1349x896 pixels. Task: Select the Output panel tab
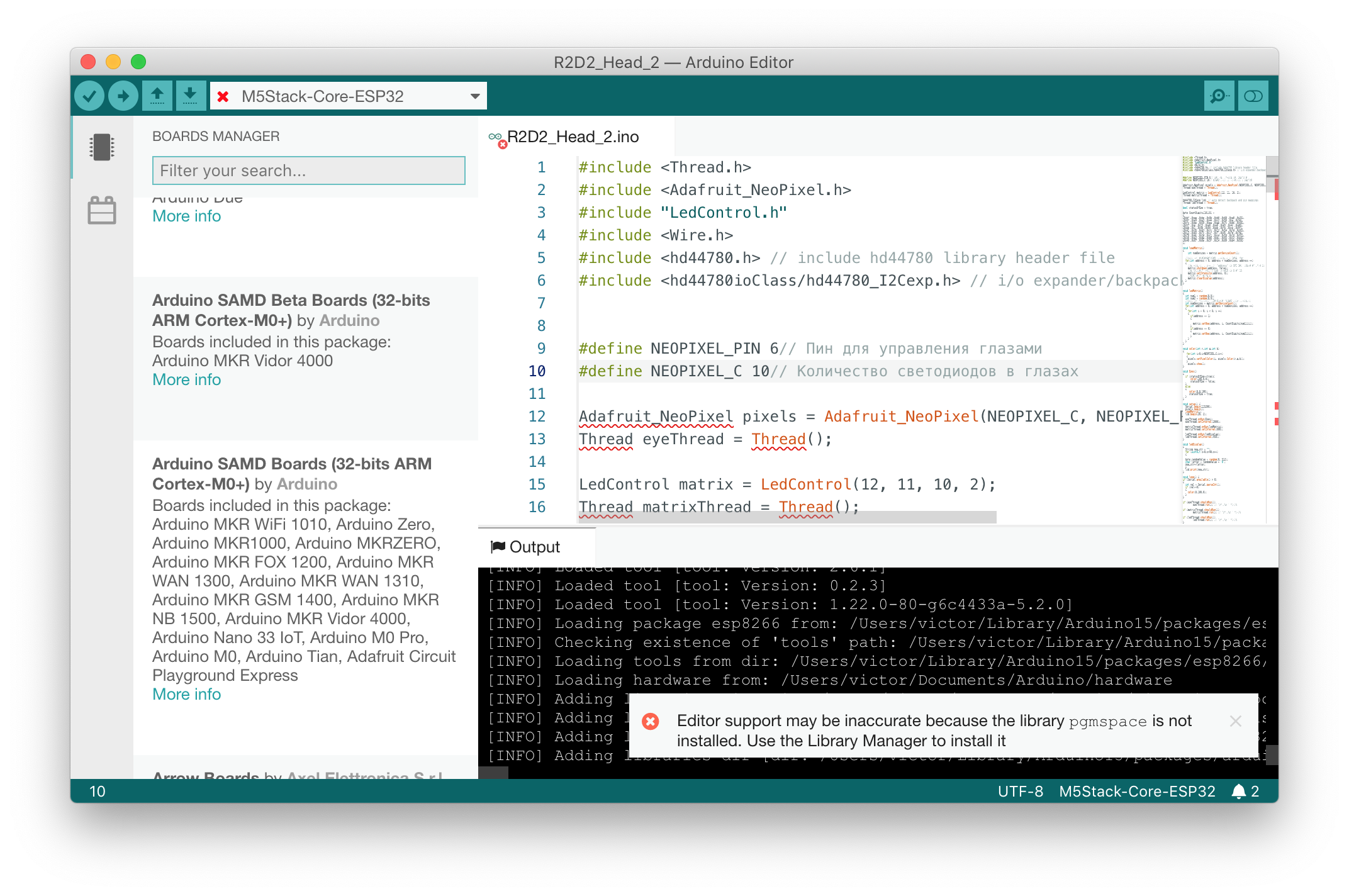(534, 547)
